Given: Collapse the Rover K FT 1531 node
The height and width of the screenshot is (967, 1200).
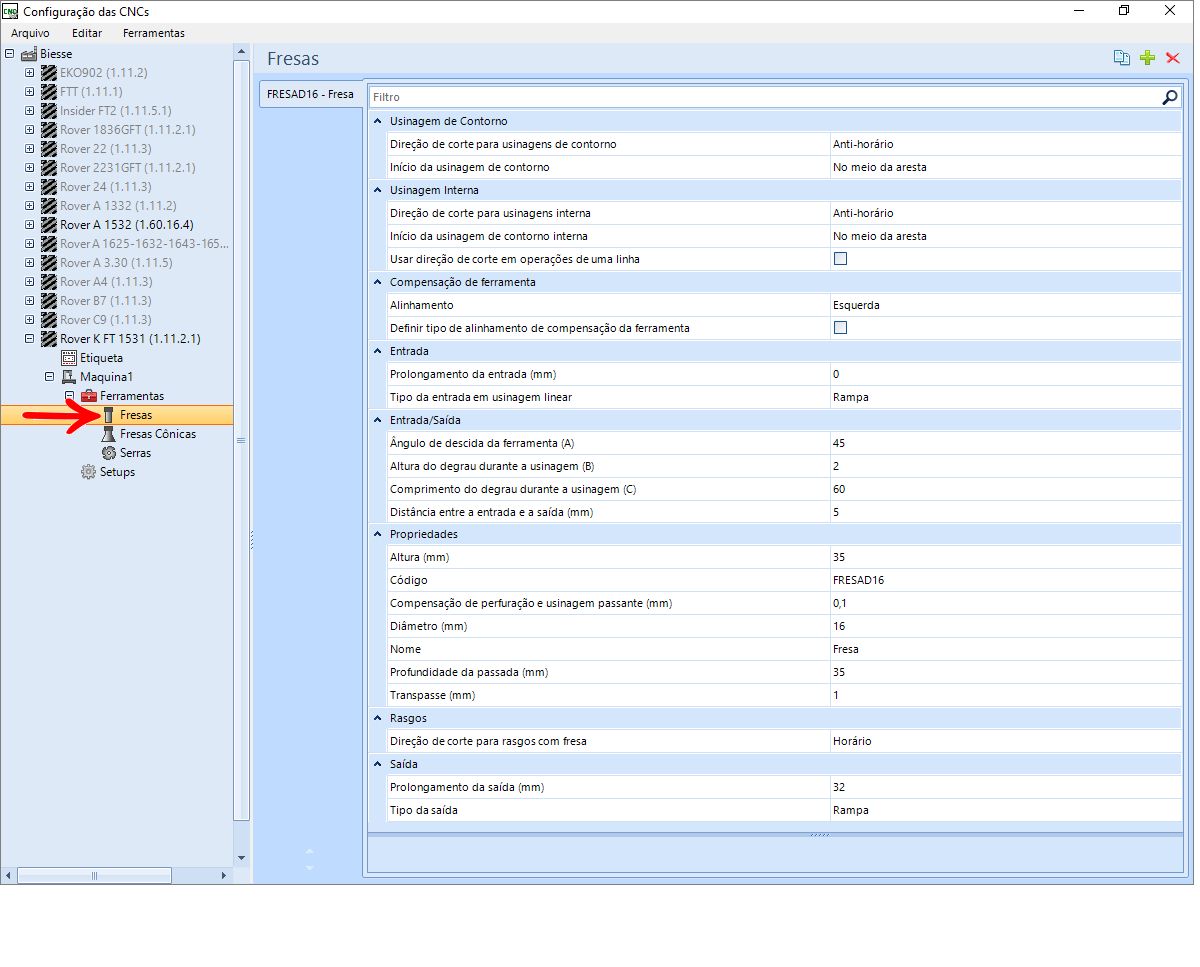Looking at the screenshot, I should click(x=29, y=339).
